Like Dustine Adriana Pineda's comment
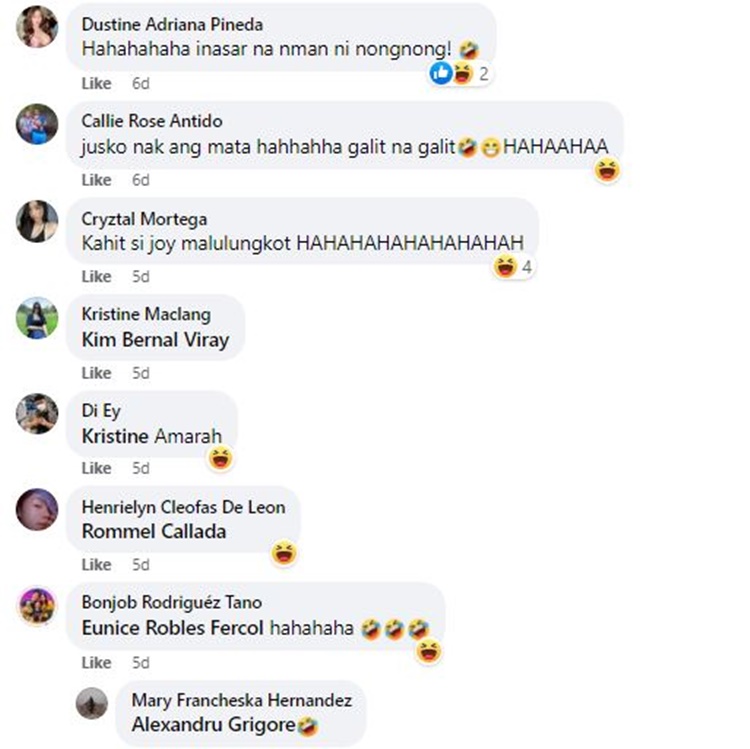Screen dimensions: 750x749 (96, 83)
